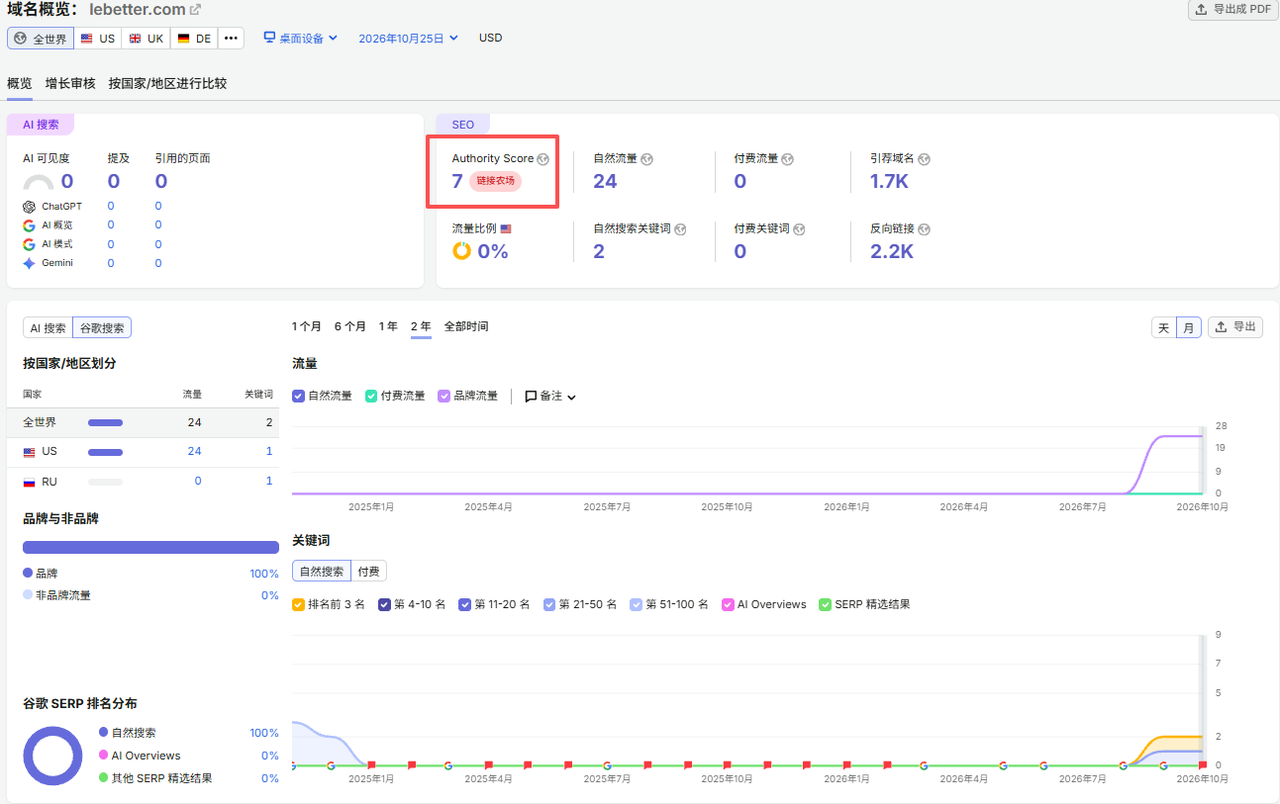
Task: Toggle the AI Overviews checkbox
Action: (x=728, y=604)
